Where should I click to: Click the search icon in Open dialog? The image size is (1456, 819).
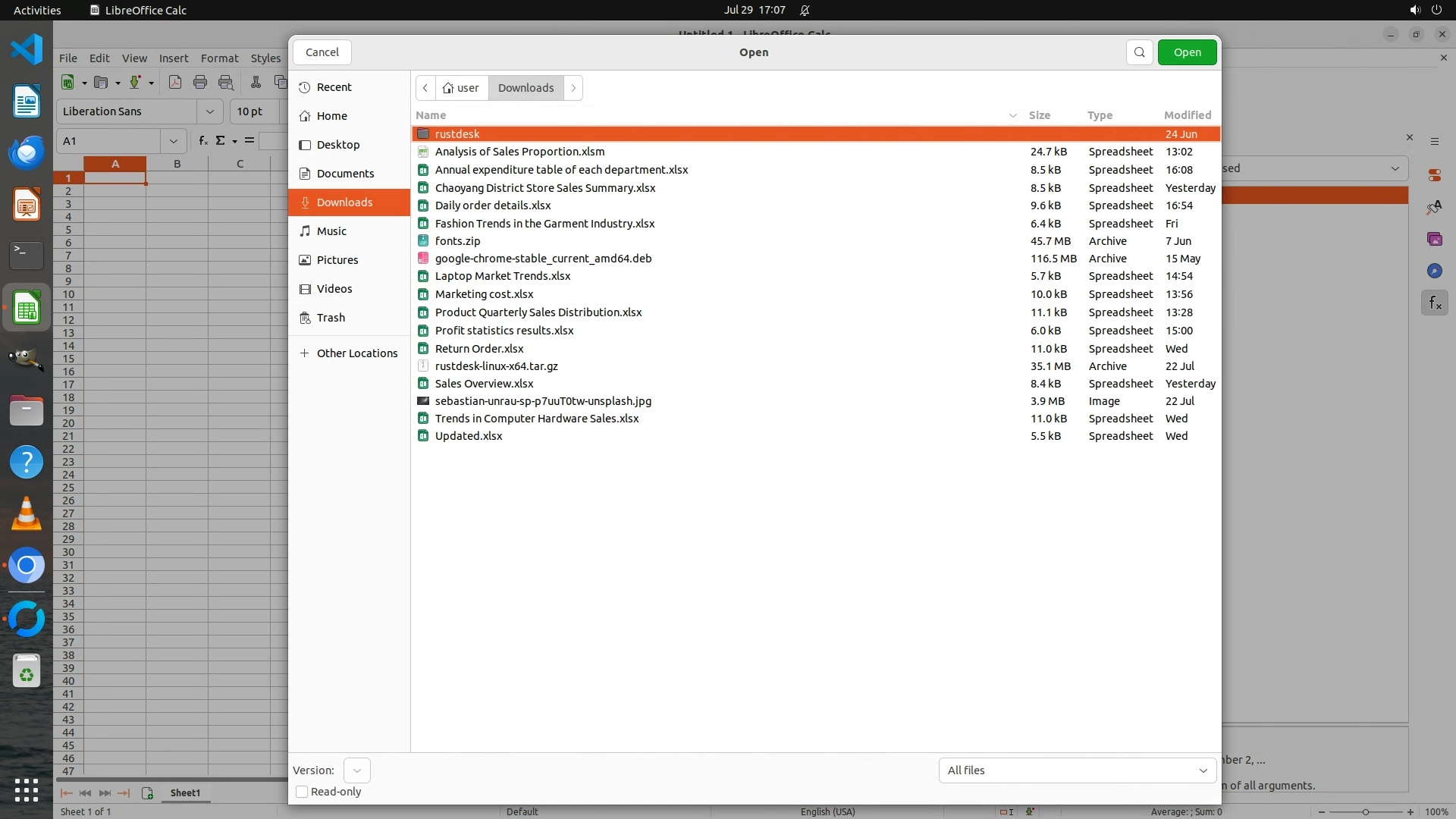1139,52
